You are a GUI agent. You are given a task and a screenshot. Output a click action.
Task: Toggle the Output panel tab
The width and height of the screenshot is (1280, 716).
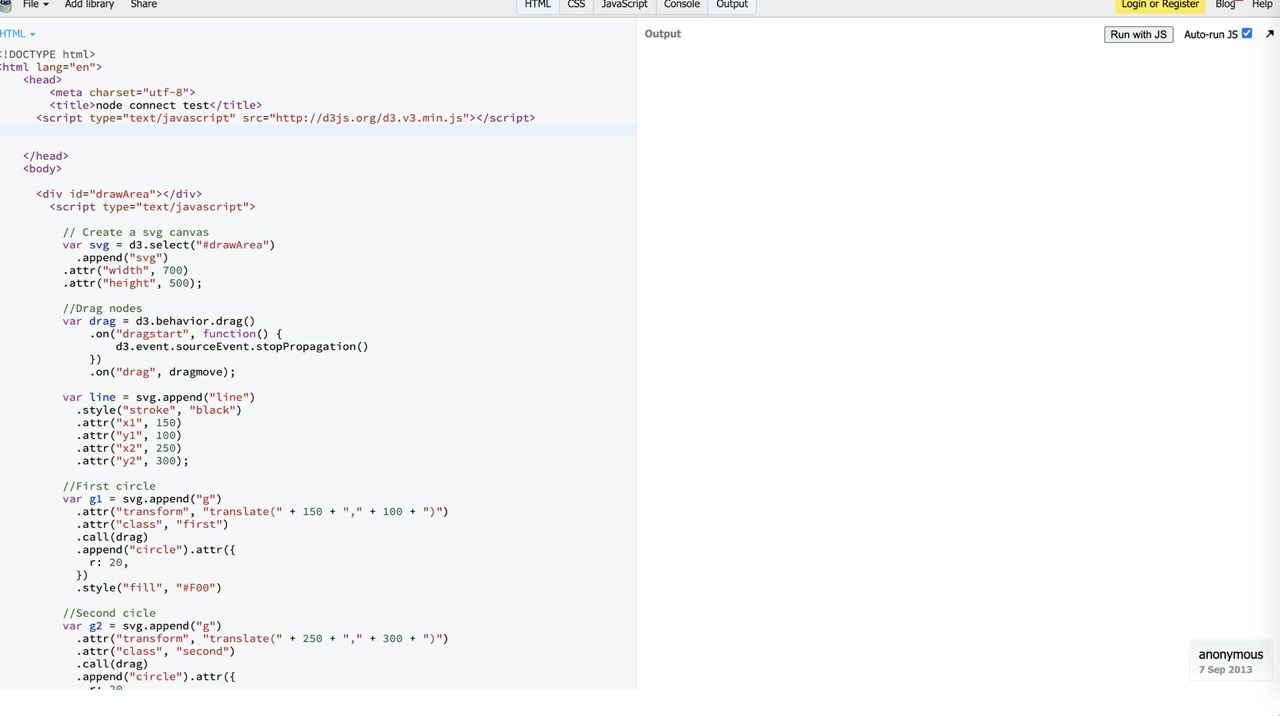click(732, 5)
